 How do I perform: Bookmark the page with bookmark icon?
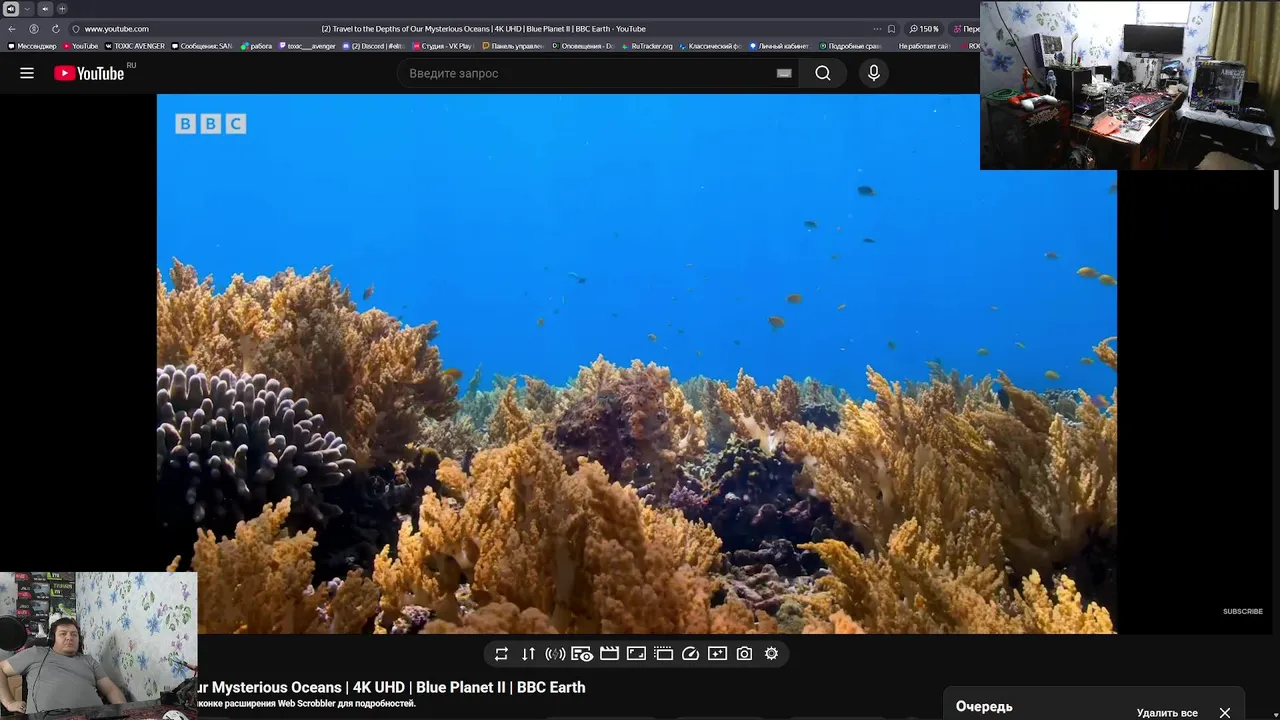tap(892, 29)
